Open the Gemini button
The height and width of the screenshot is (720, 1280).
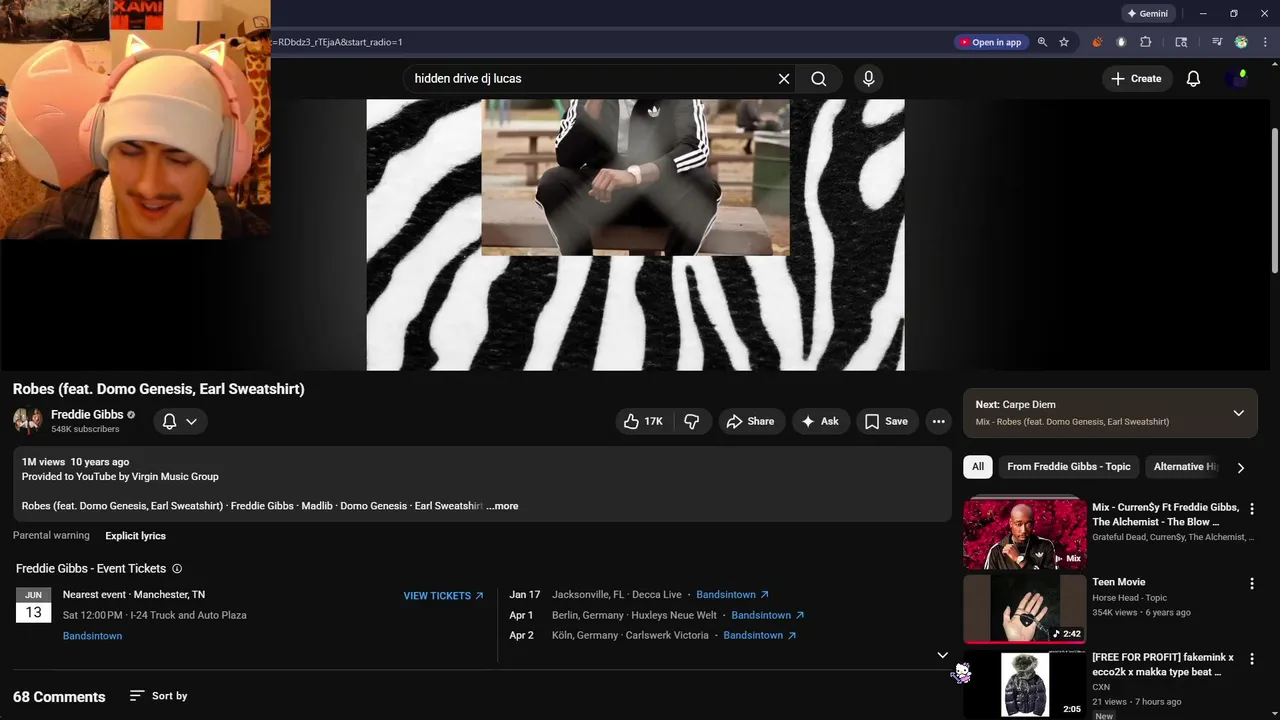(x=1147, y=14)
